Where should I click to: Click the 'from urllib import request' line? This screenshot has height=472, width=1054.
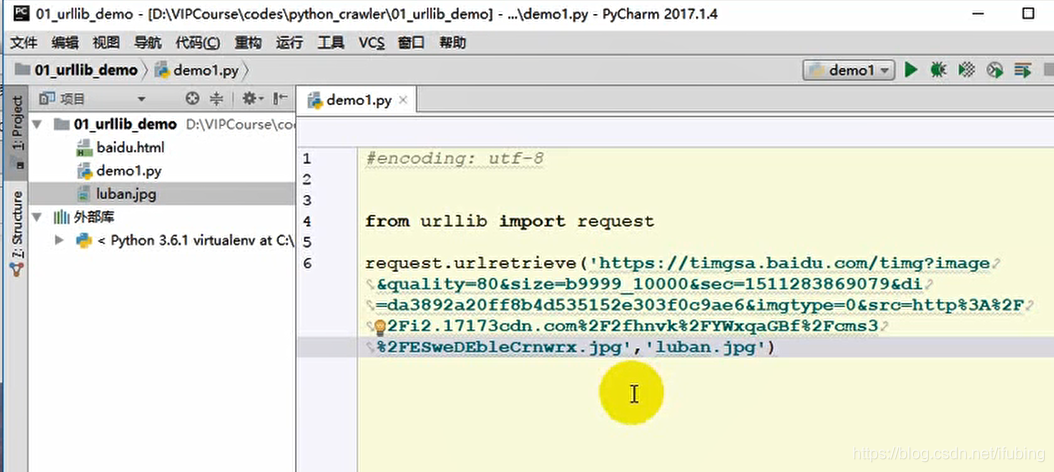[x=510, y=221]
